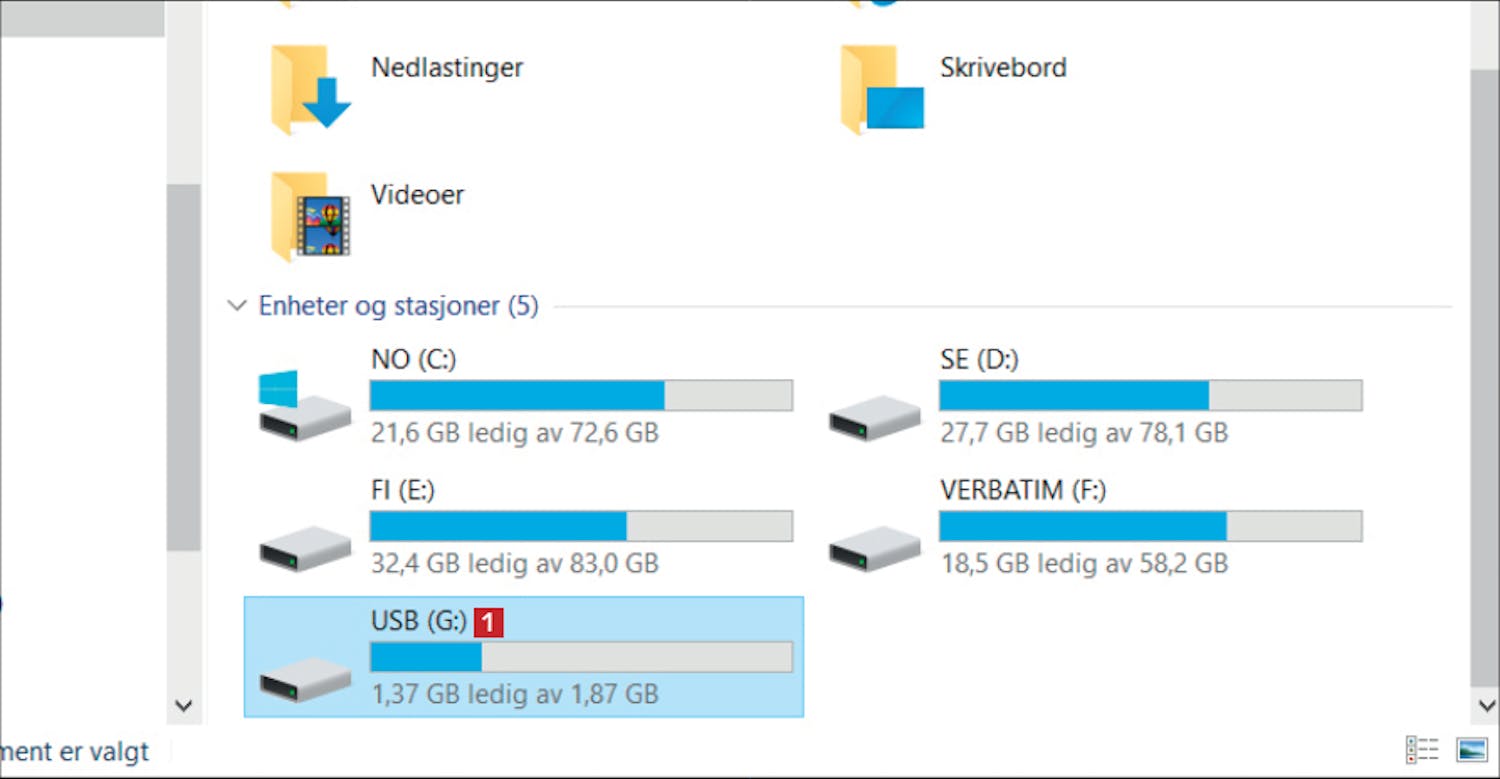This screenshot has width=1500, height=779.
Task: Open the Nedlastinger folder icon
Action: (x=311, y=90)
